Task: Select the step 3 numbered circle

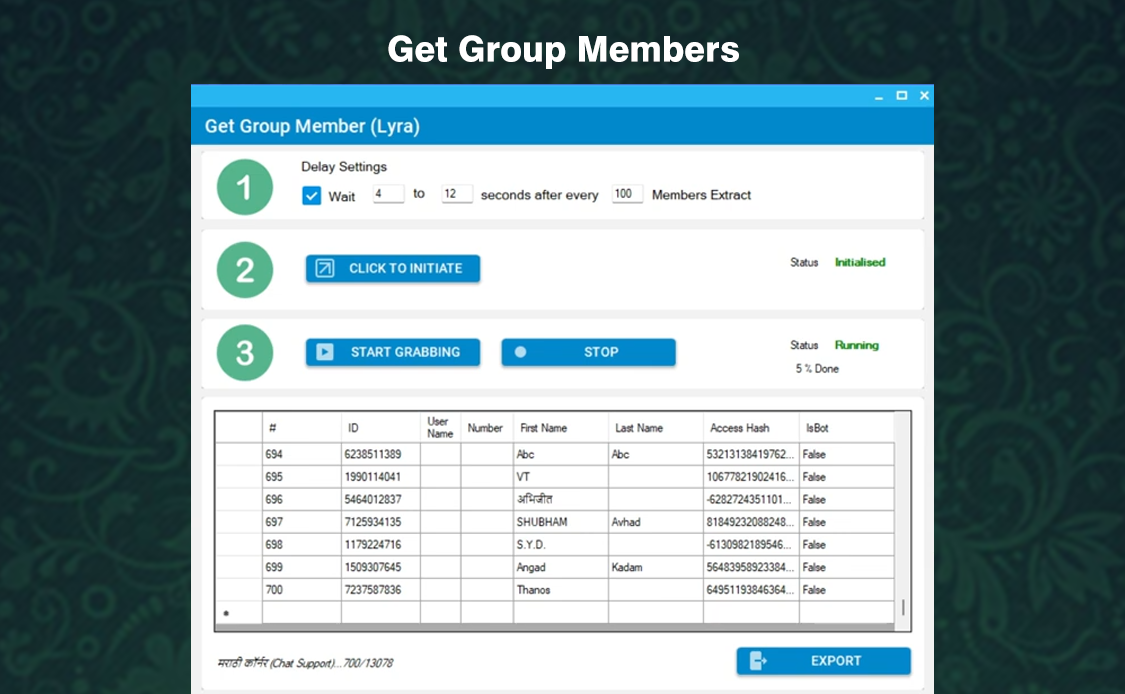Action: pos(245,352)
